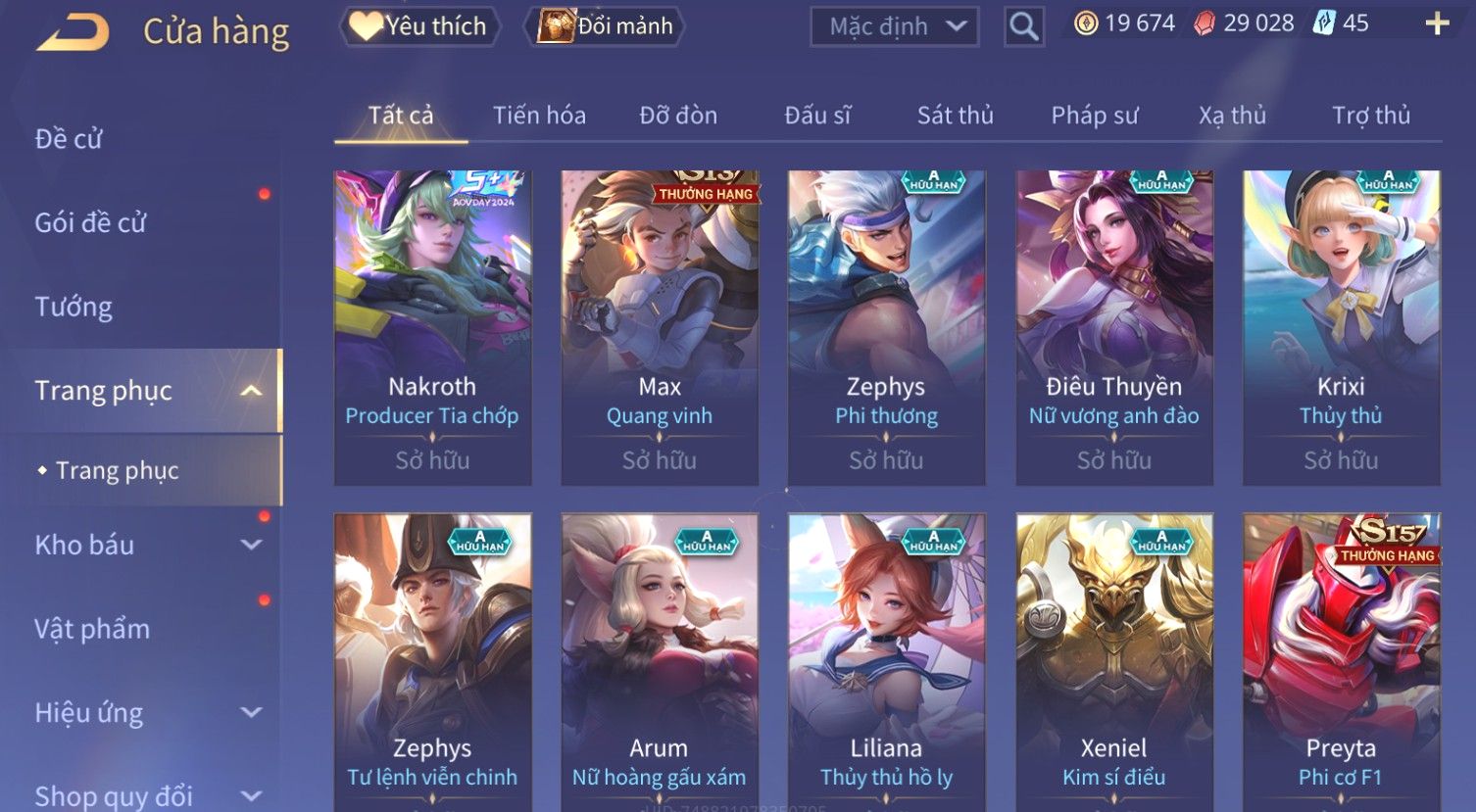Select Nakroth Producer Tia chớp skin card

(432, 328)
